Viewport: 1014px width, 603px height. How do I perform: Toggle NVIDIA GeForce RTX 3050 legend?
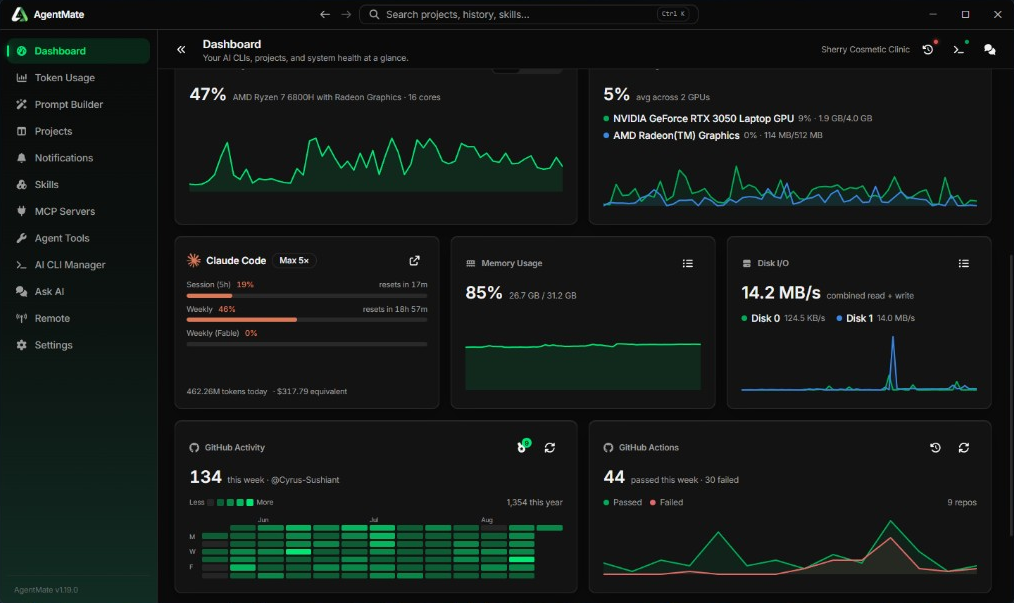737,118
